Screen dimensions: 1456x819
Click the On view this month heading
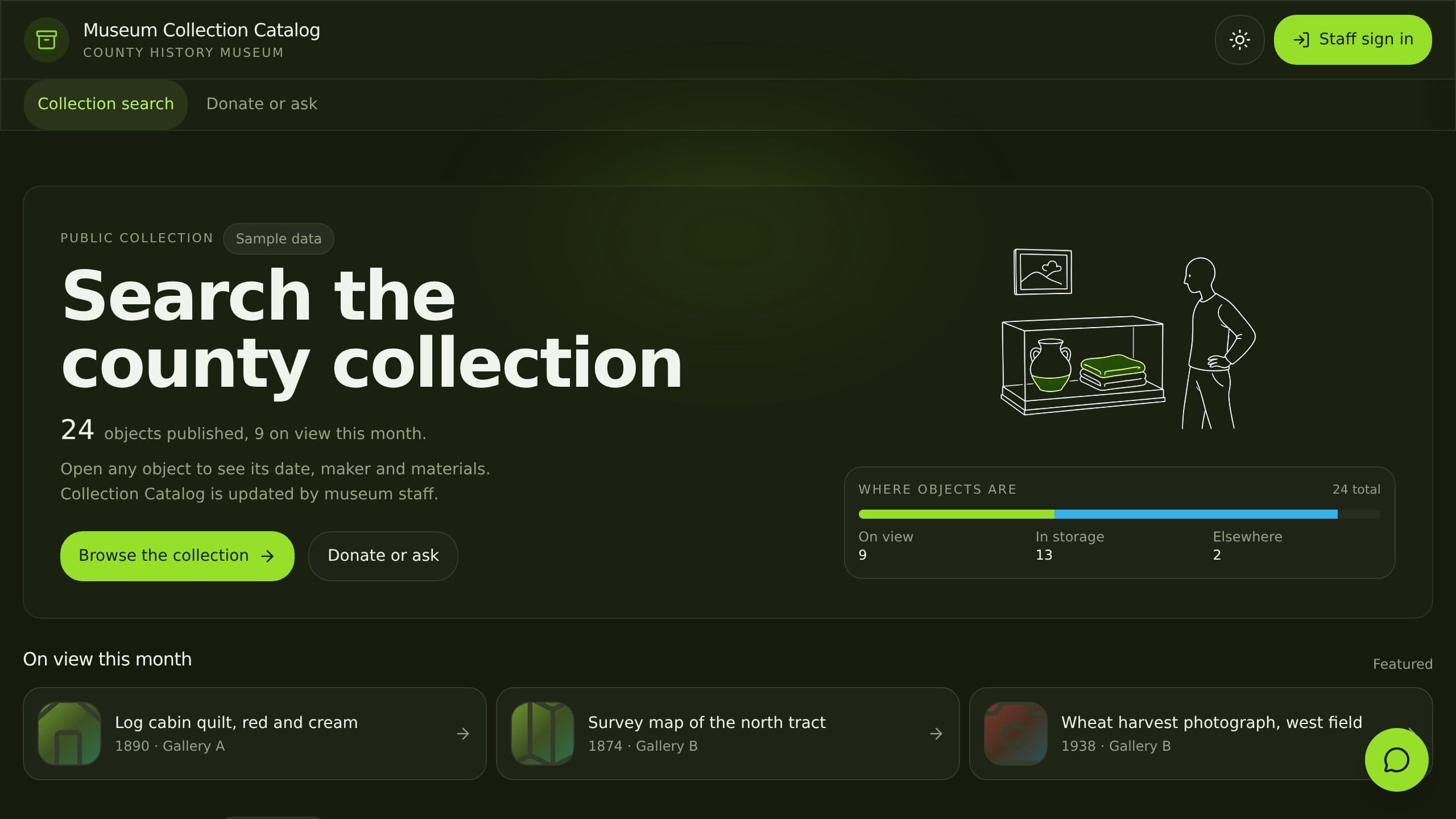coord(107,659)
